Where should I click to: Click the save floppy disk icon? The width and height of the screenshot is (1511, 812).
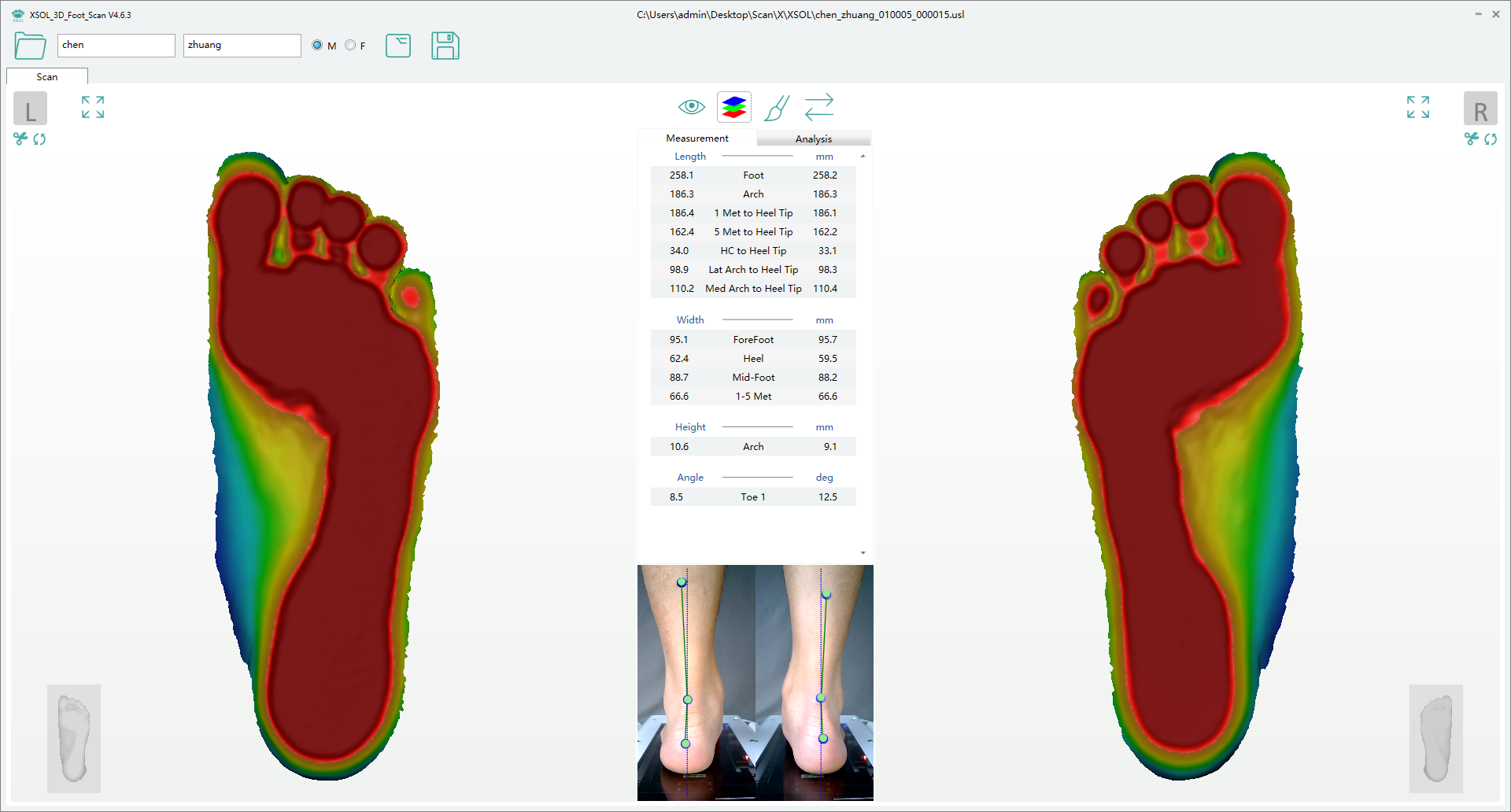445,46
